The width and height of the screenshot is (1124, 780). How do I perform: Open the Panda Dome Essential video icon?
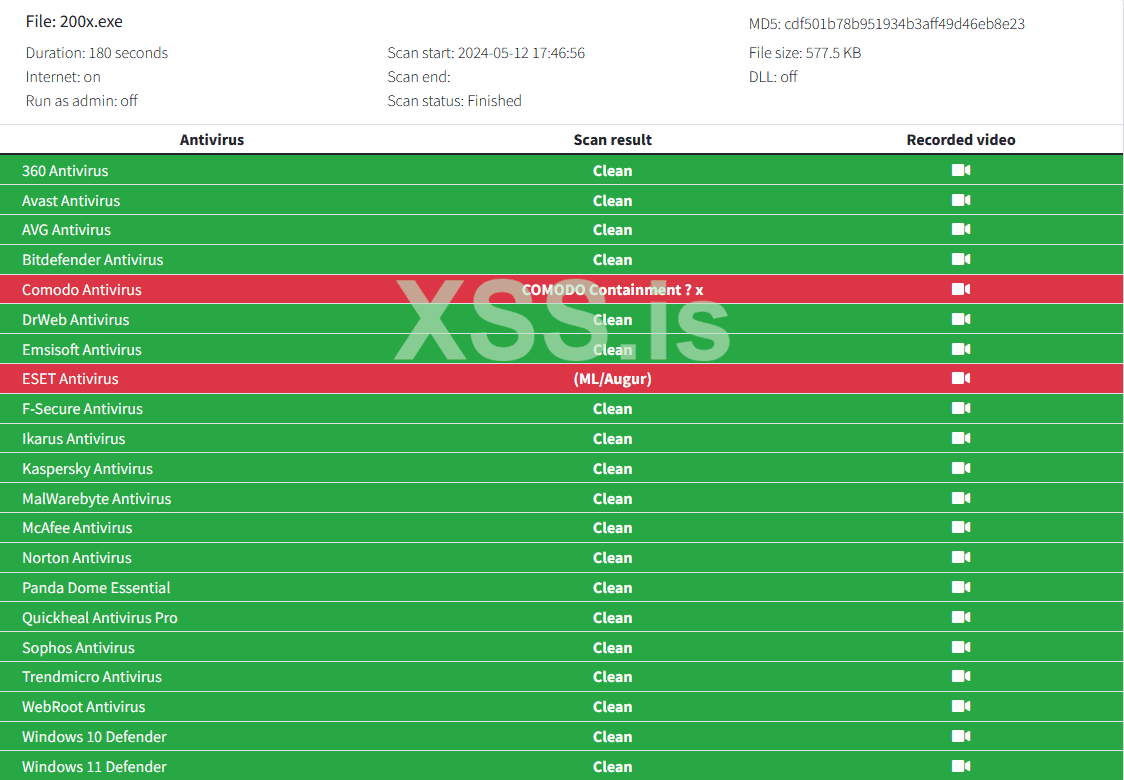[x=961, y=587]
